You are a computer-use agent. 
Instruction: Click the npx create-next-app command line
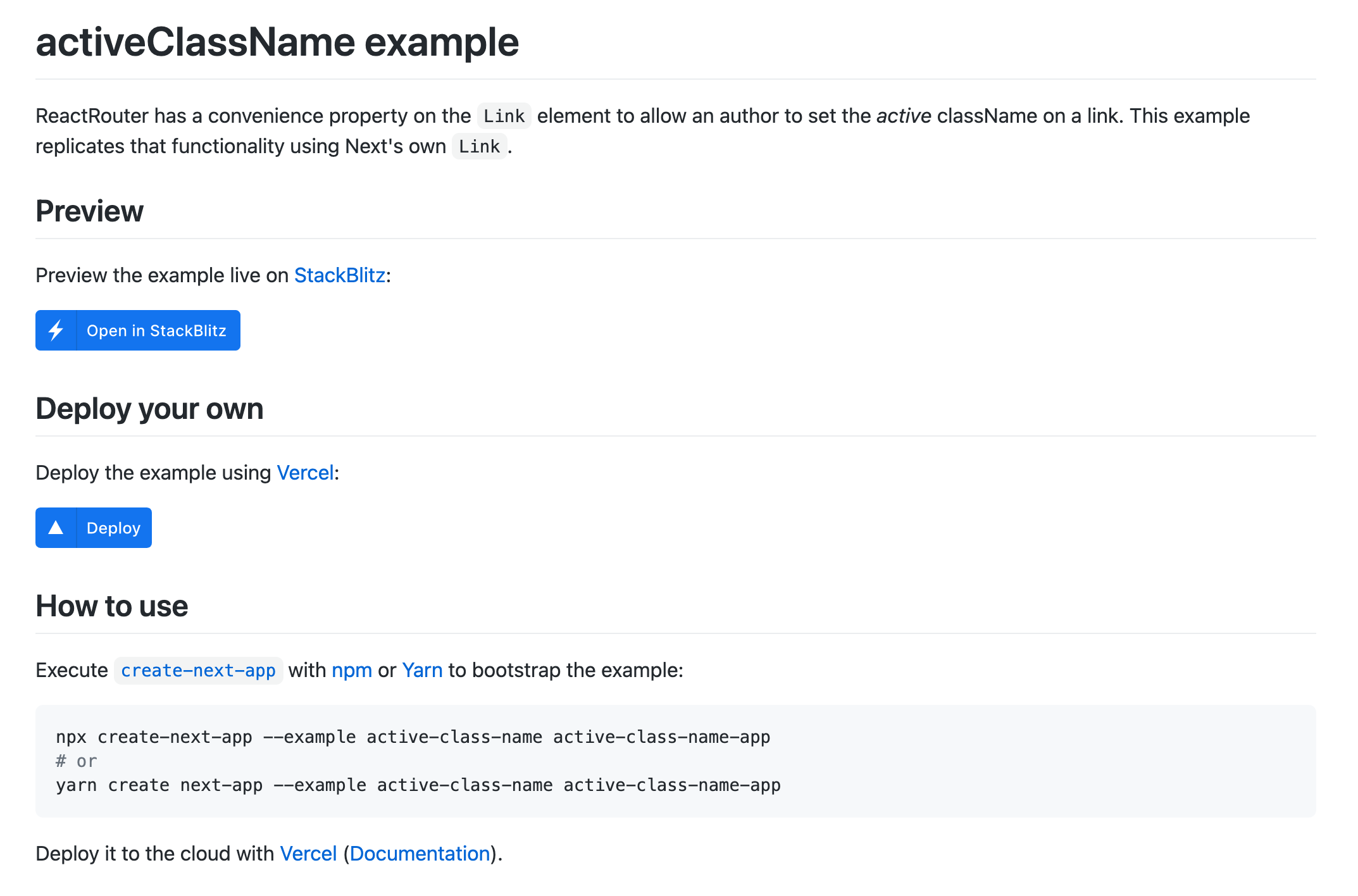point(413,737)
